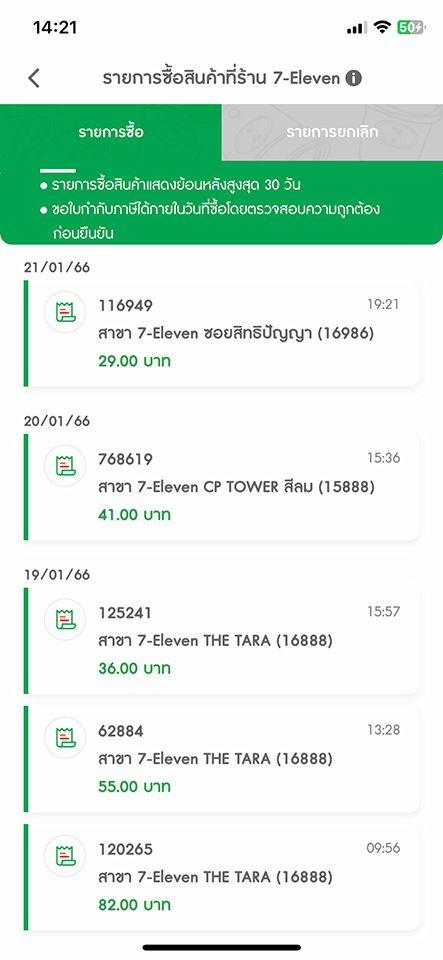Viewport: 443px width, 960px height.
Task: Tap receipt icon of transaction 120265
Action: (x=65, y=856)
